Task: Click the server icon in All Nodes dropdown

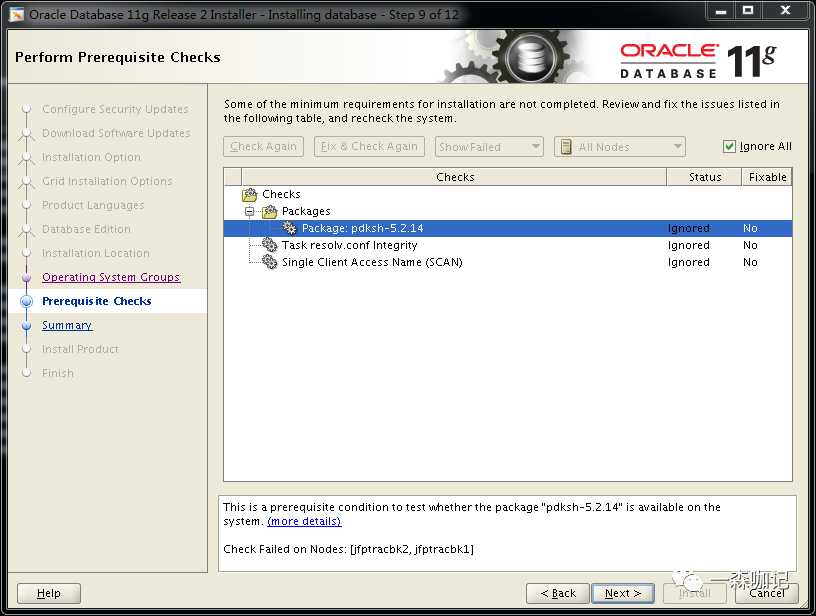Action: 566,147
